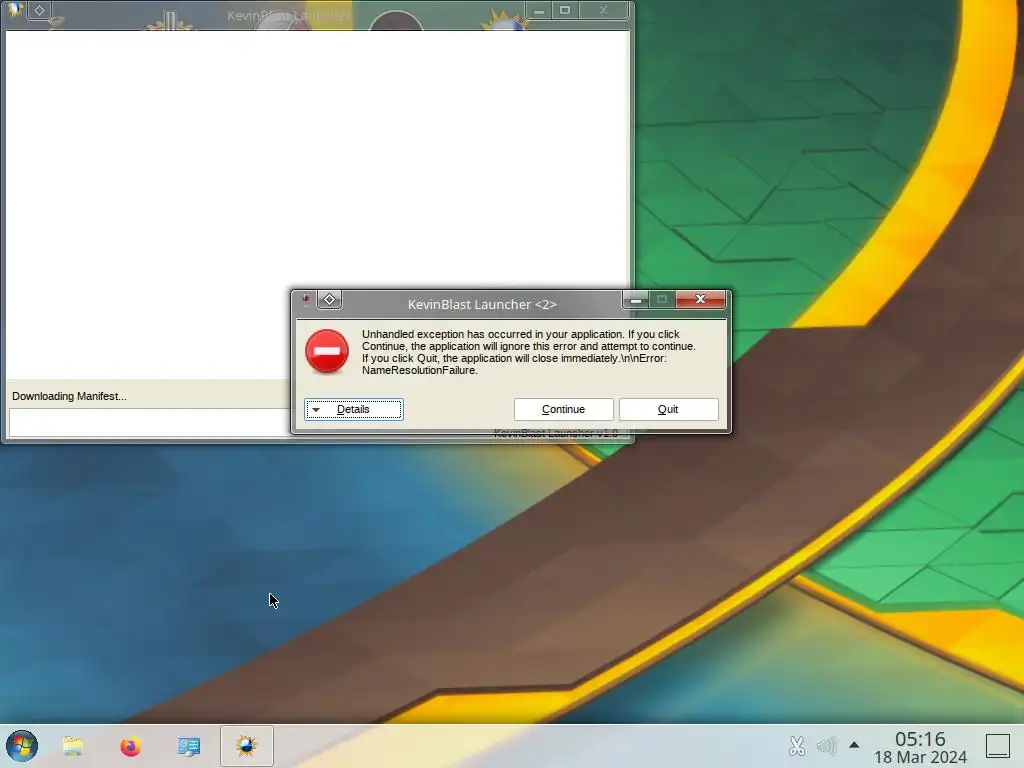Quit the application from error dialog

[x=668, y=409]
